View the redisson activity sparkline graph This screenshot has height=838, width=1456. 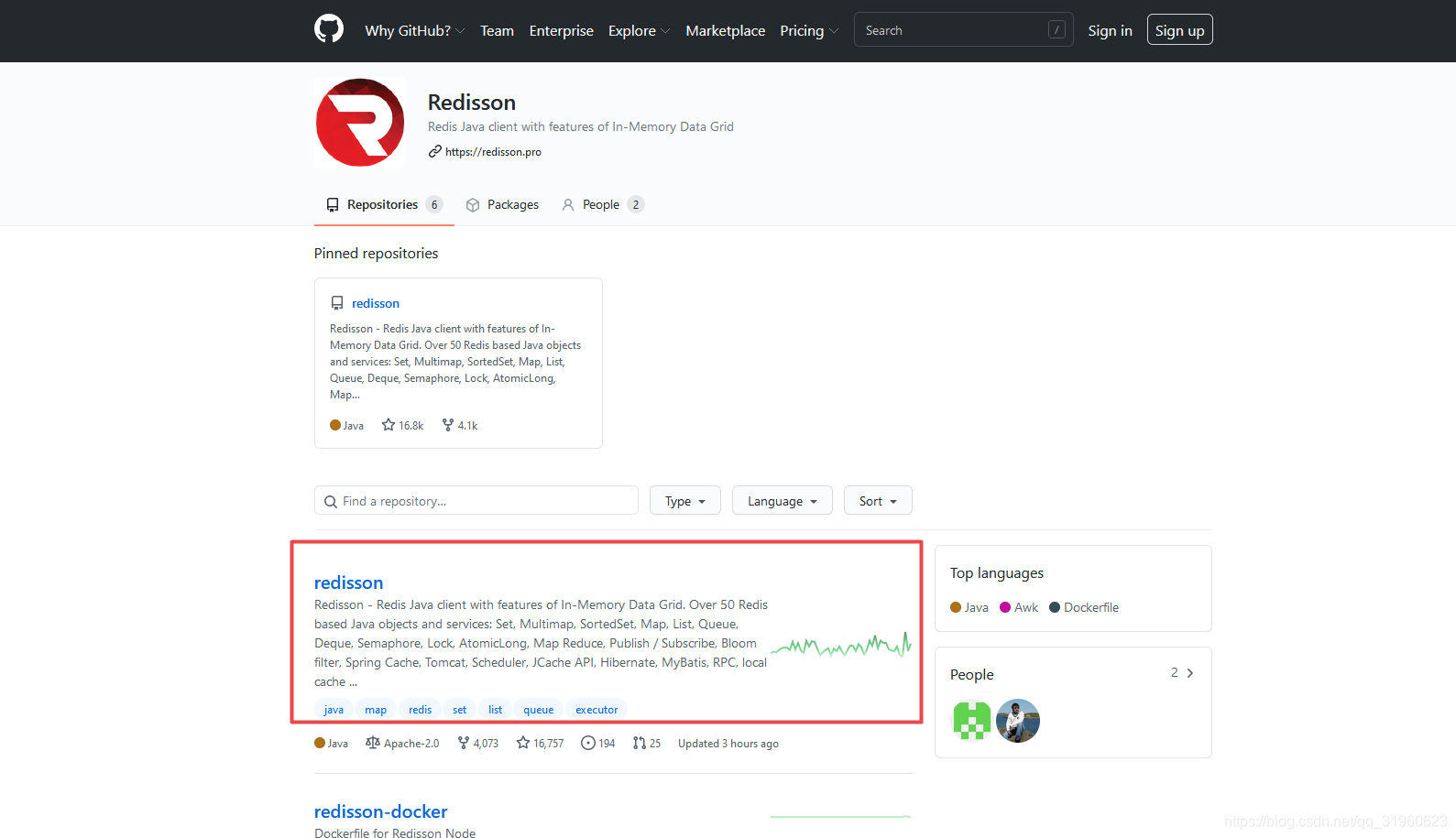click(x=841, y=645)
